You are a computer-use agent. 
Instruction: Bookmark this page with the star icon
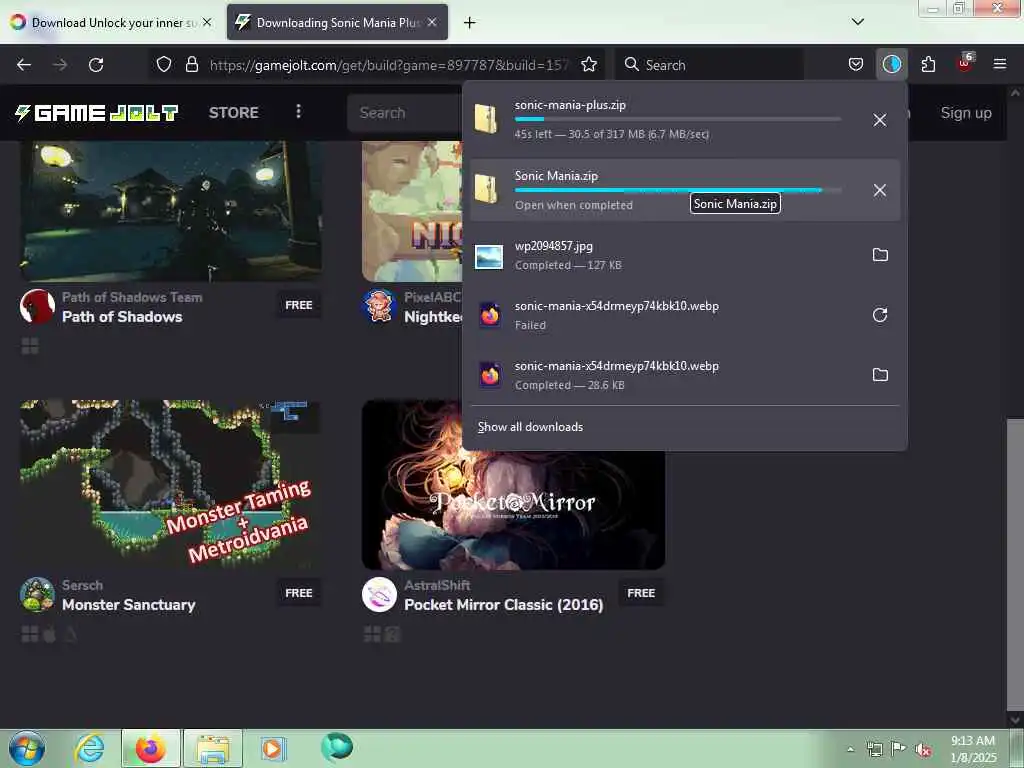(x=589, y=65)
